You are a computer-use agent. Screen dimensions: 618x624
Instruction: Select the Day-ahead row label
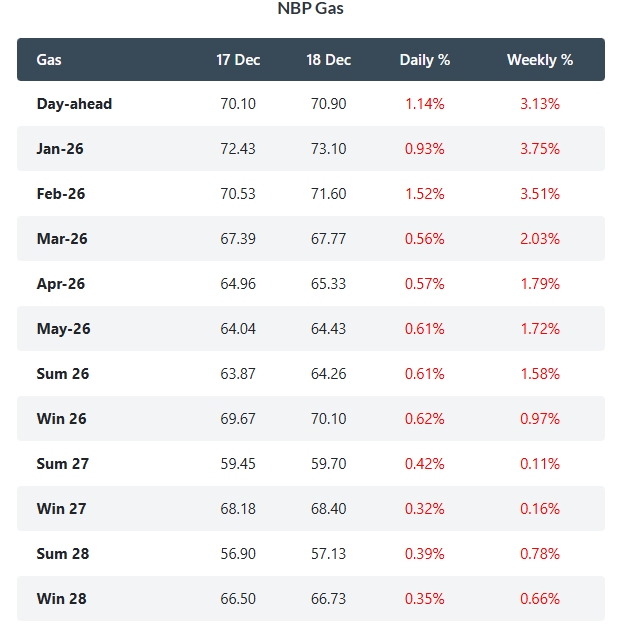74,104
